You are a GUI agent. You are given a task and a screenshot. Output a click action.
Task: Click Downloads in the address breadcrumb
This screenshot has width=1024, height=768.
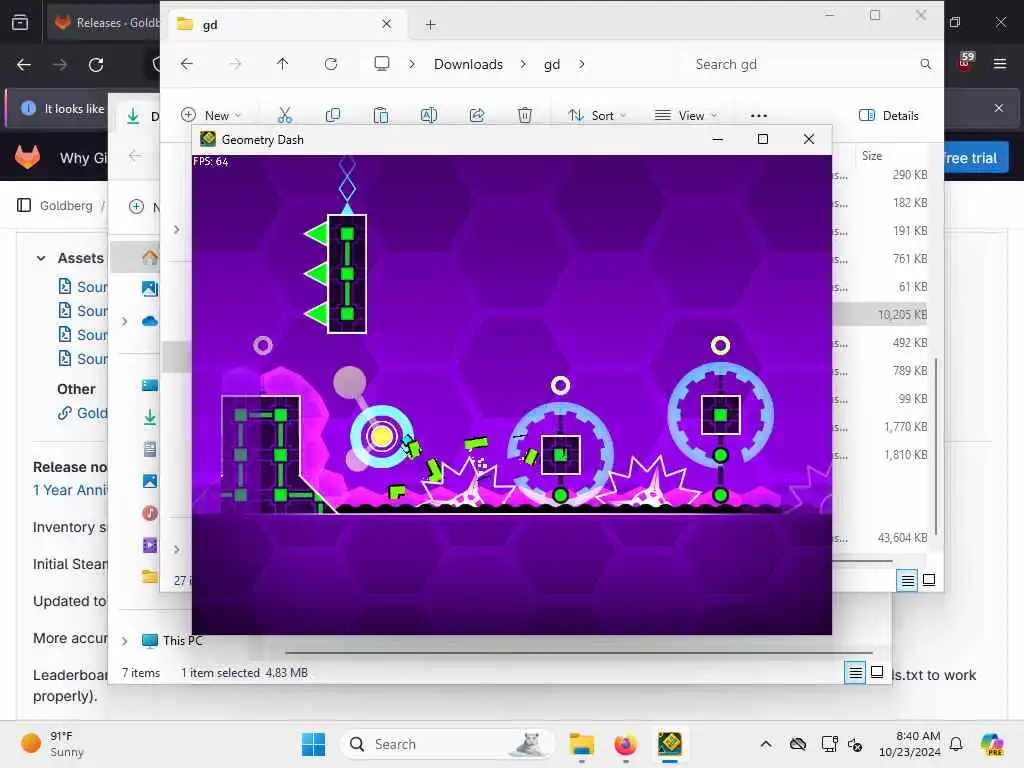468,64
